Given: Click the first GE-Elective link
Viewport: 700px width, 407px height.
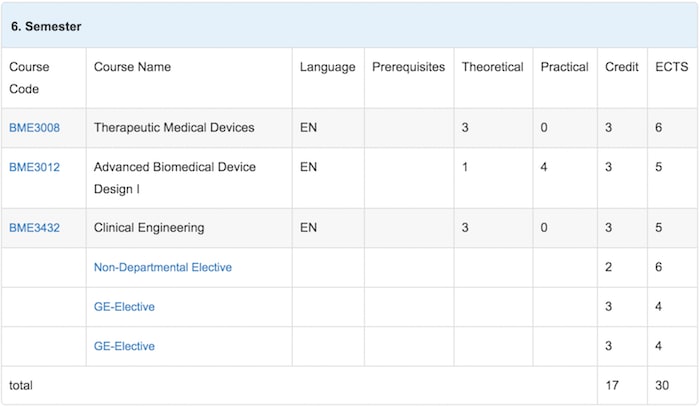Looking at the screenshot, I should 124,307.
